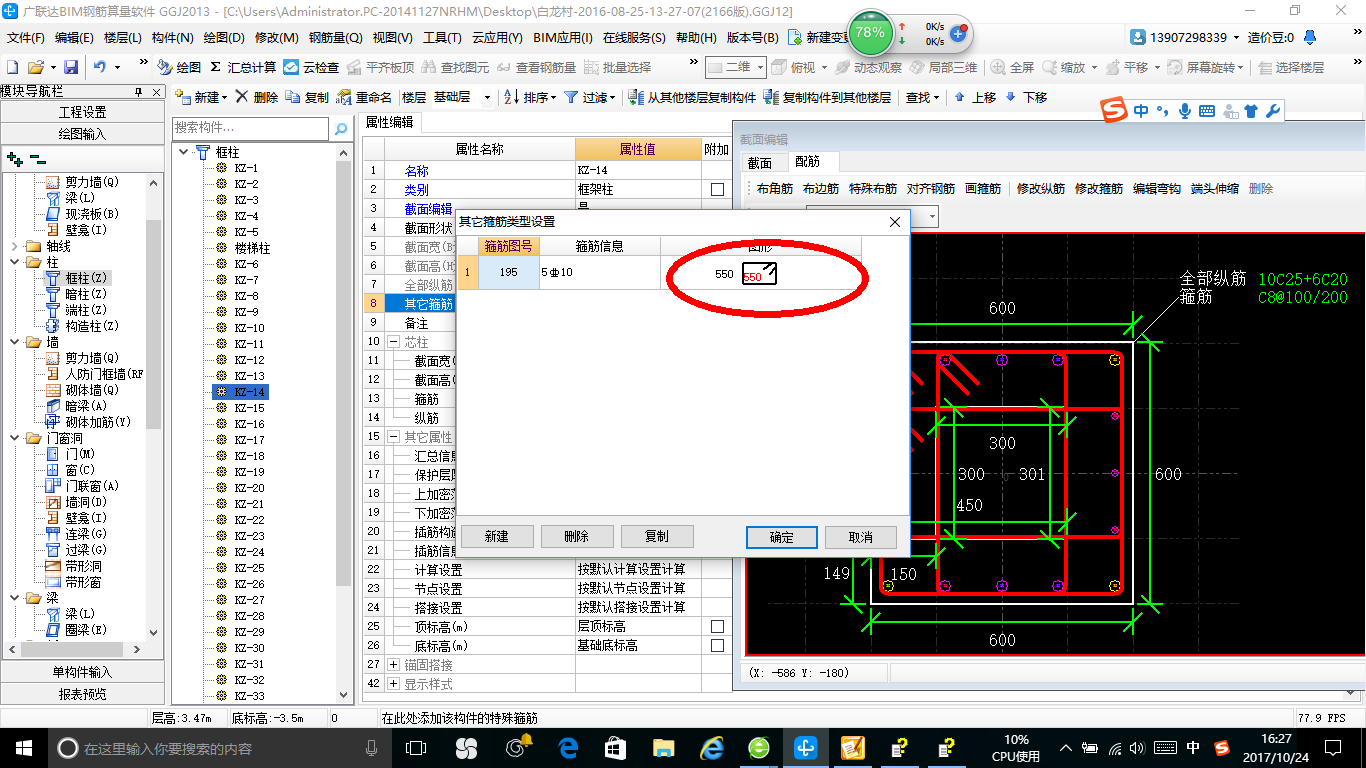Viewport: 1366px width, 768px height.
Task: Tick 附加 checkbox for 顶标高 row
Action: pos(717,626)
